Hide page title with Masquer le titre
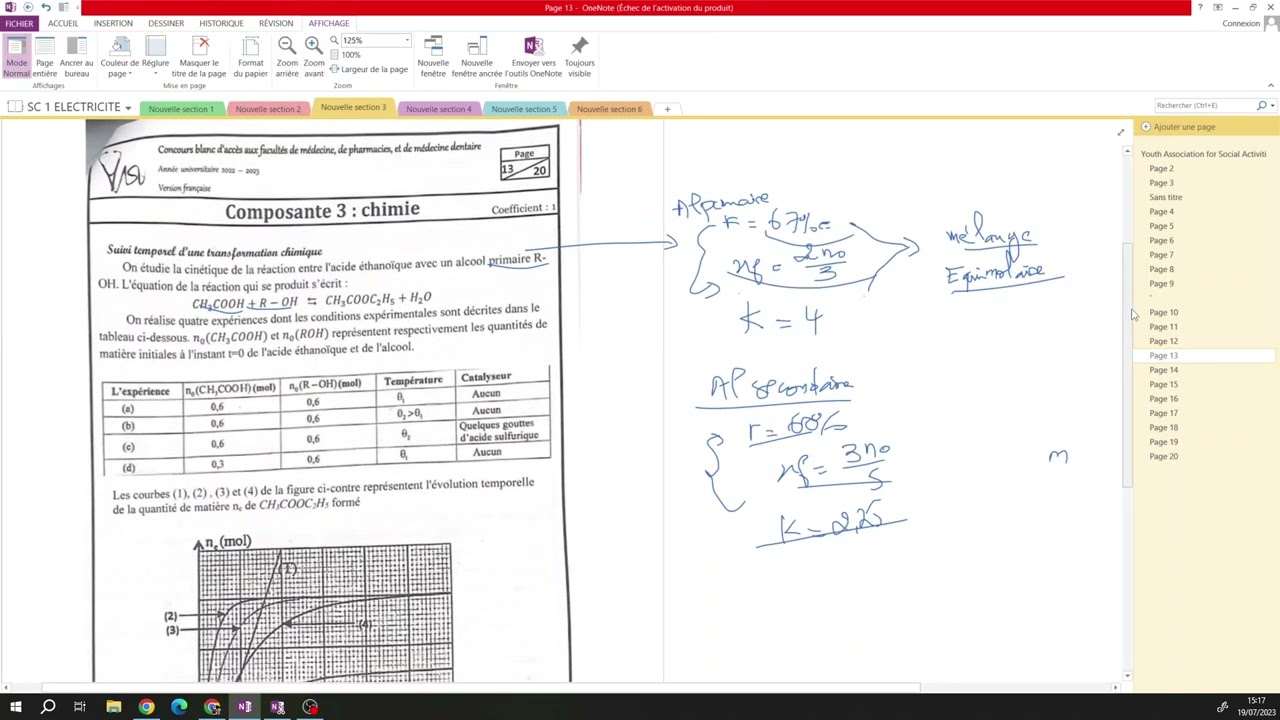 199,57
